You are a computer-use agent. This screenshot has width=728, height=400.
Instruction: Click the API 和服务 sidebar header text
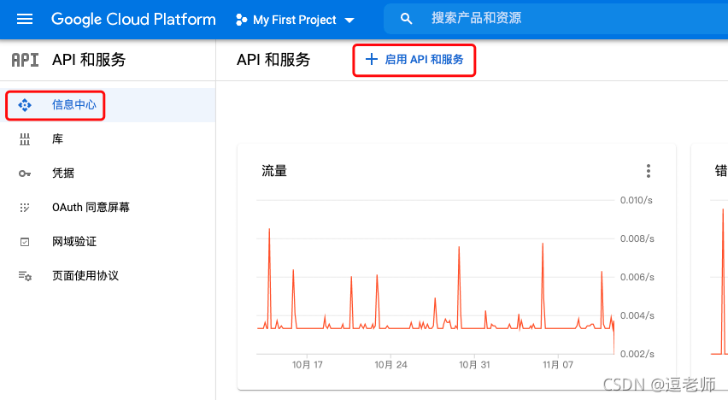pyautogui.click(x=89, y=60)
